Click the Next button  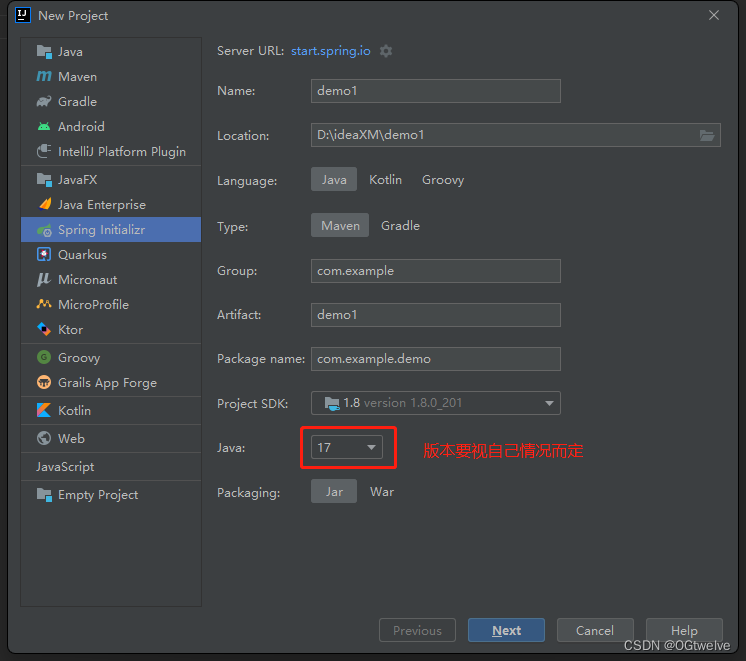506,630
